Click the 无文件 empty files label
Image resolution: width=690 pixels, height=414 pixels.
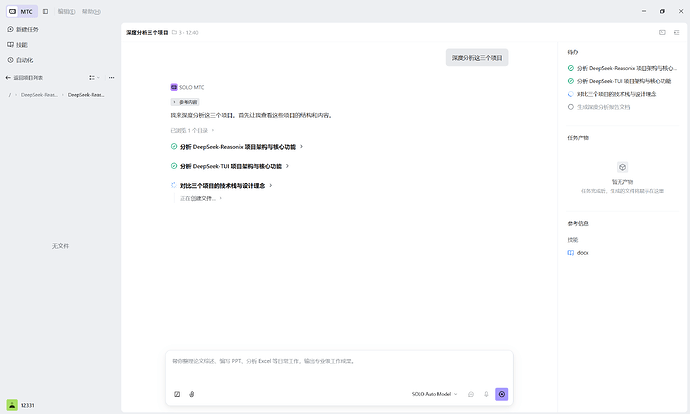click(60, 246)
